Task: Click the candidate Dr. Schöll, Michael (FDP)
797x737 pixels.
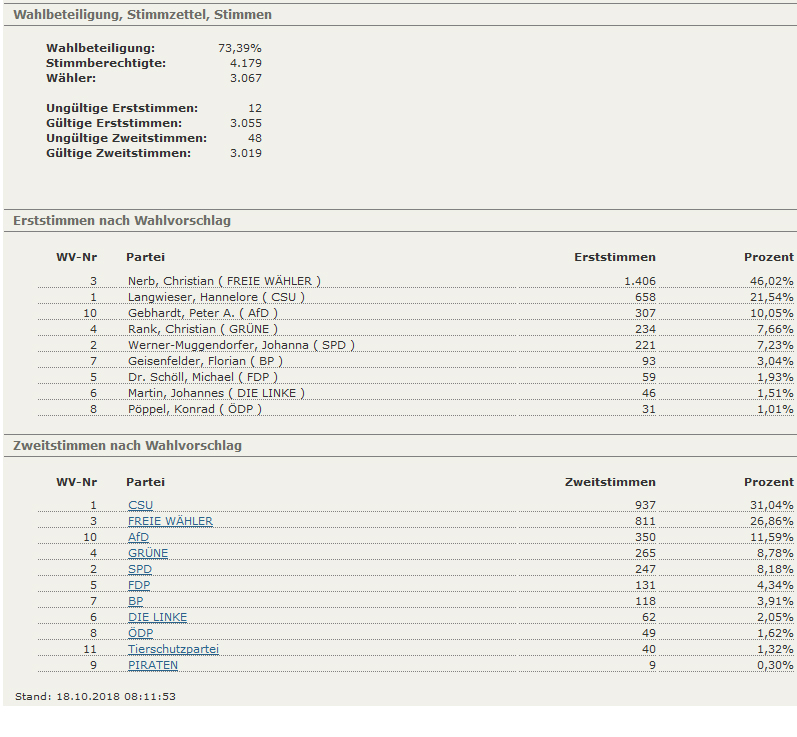Action: (x=203, y=377)
